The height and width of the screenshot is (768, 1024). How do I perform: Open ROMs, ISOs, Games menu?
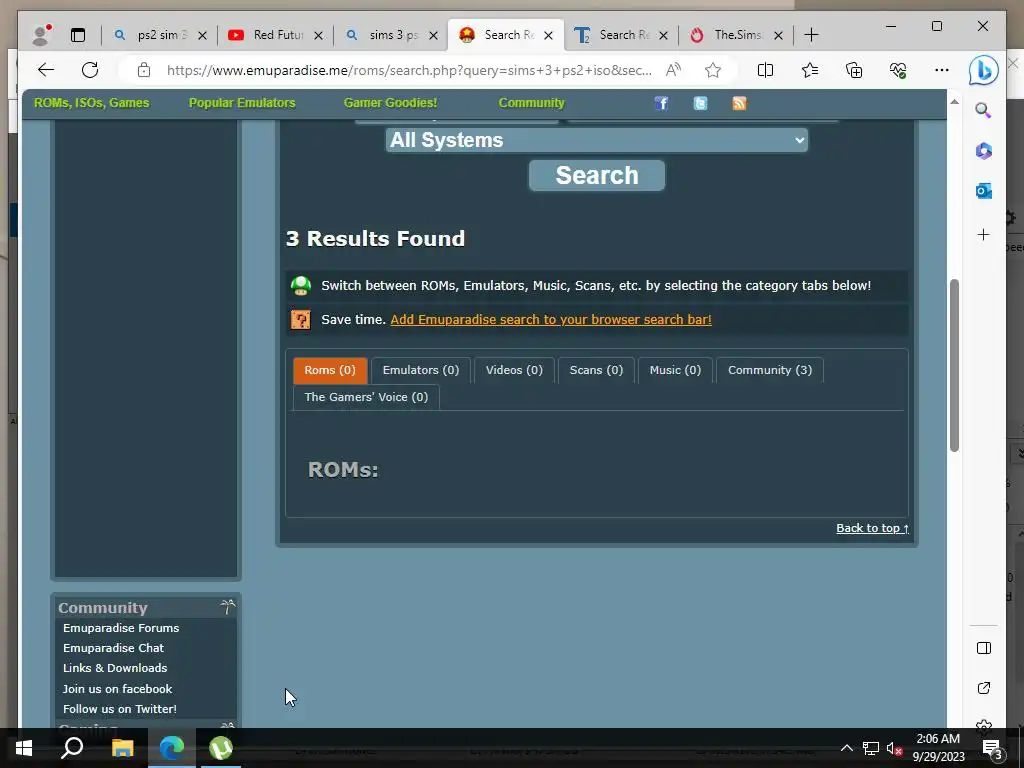(x=91, y=103)
